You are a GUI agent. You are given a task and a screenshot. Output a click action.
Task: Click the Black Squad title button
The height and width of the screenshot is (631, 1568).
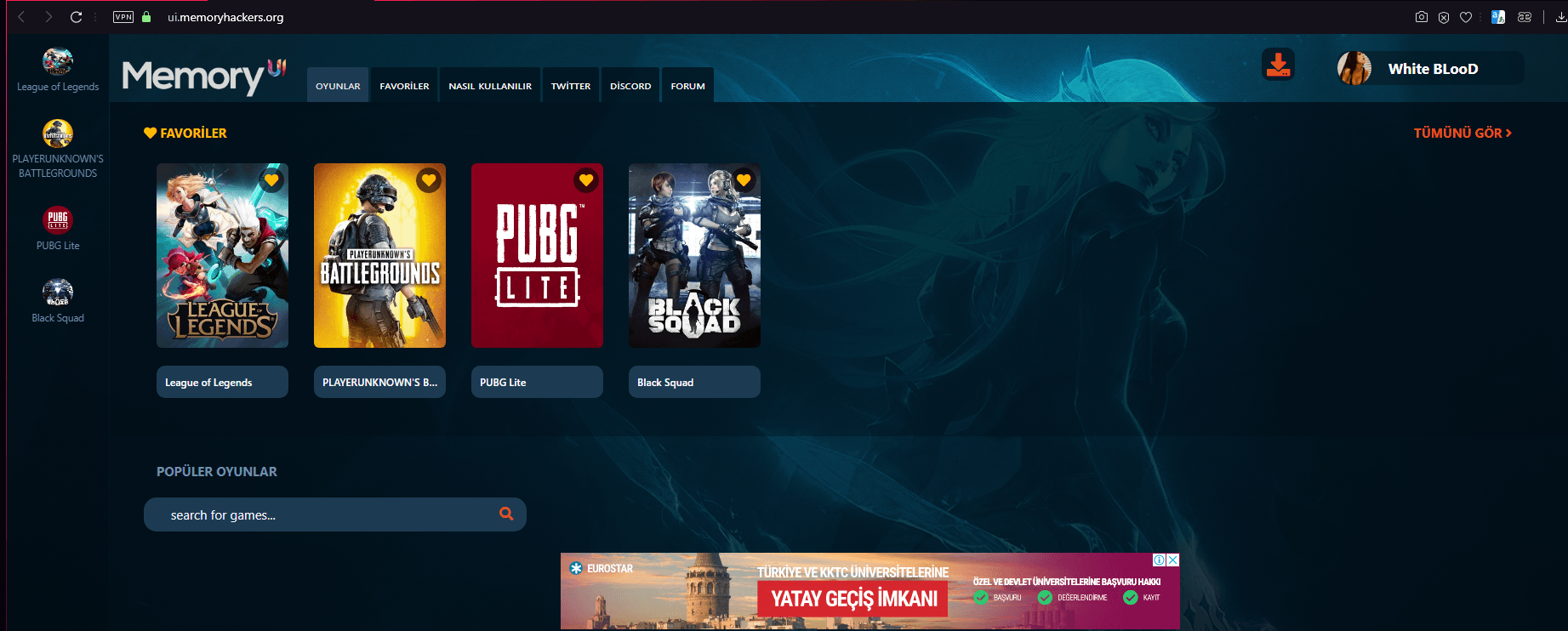point(694,382)
